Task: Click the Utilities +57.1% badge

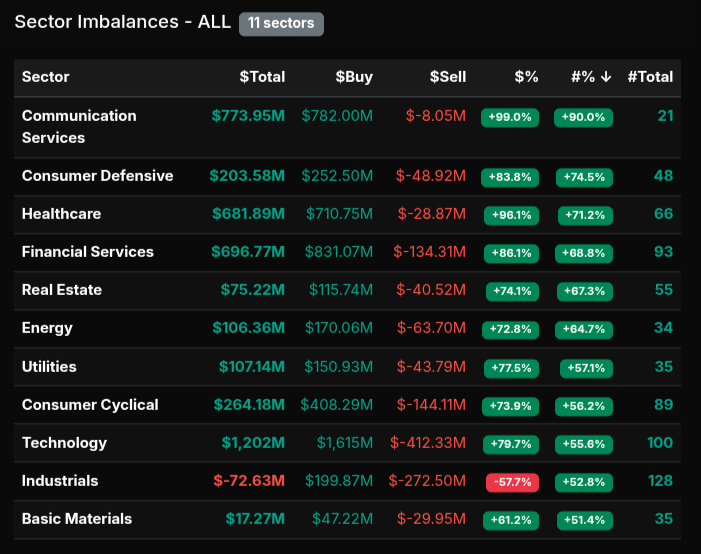Action: point(586,368)
